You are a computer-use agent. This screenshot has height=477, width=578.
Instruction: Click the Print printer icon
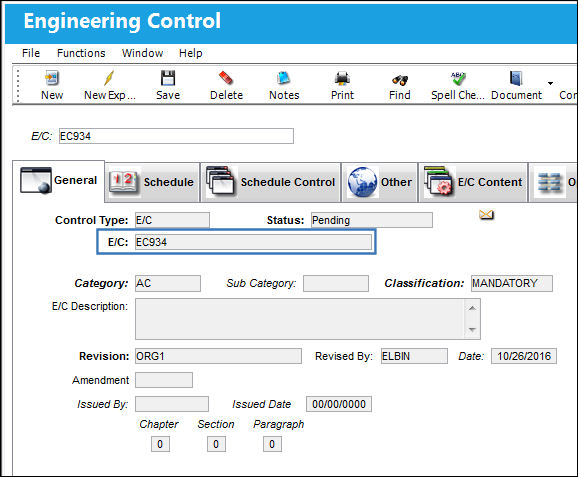[x=342, y=78]
